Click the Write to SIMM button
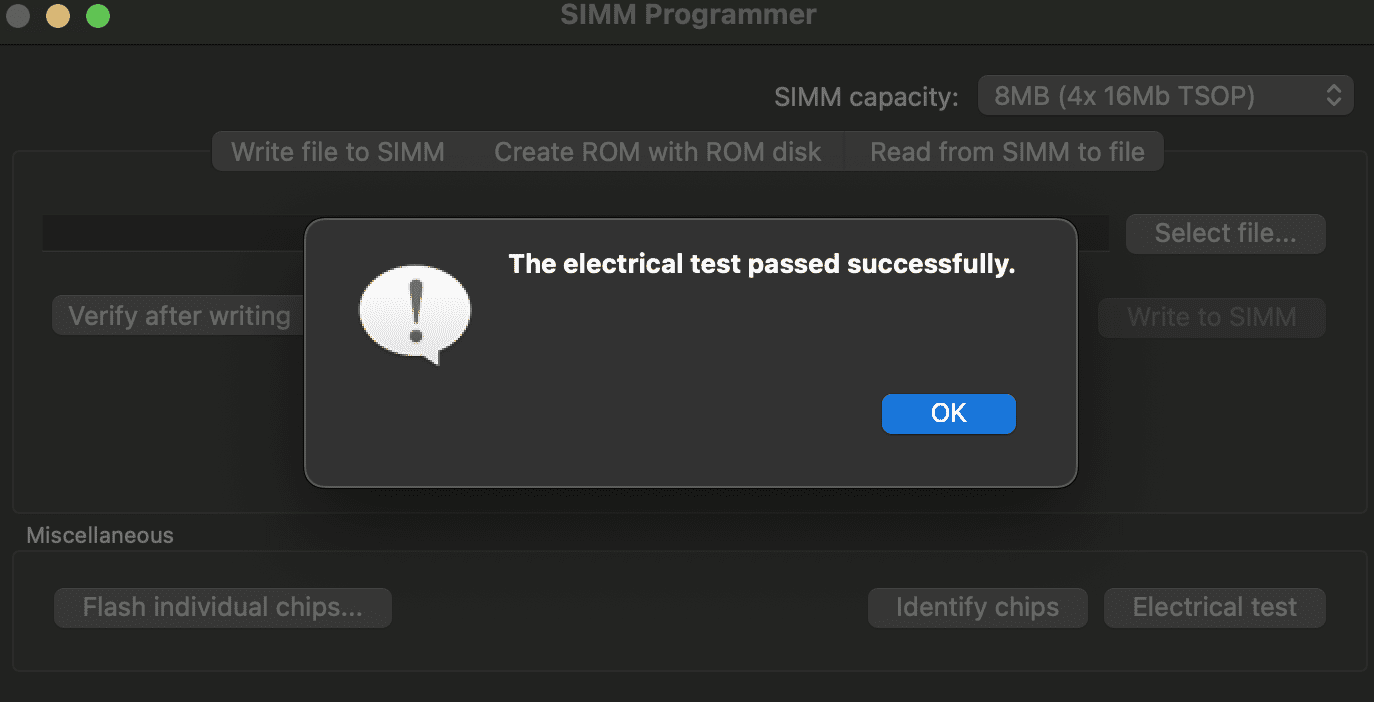The height and width of the screenshot is (702, 1374). pyautogui.click(x=1211, y=317)
